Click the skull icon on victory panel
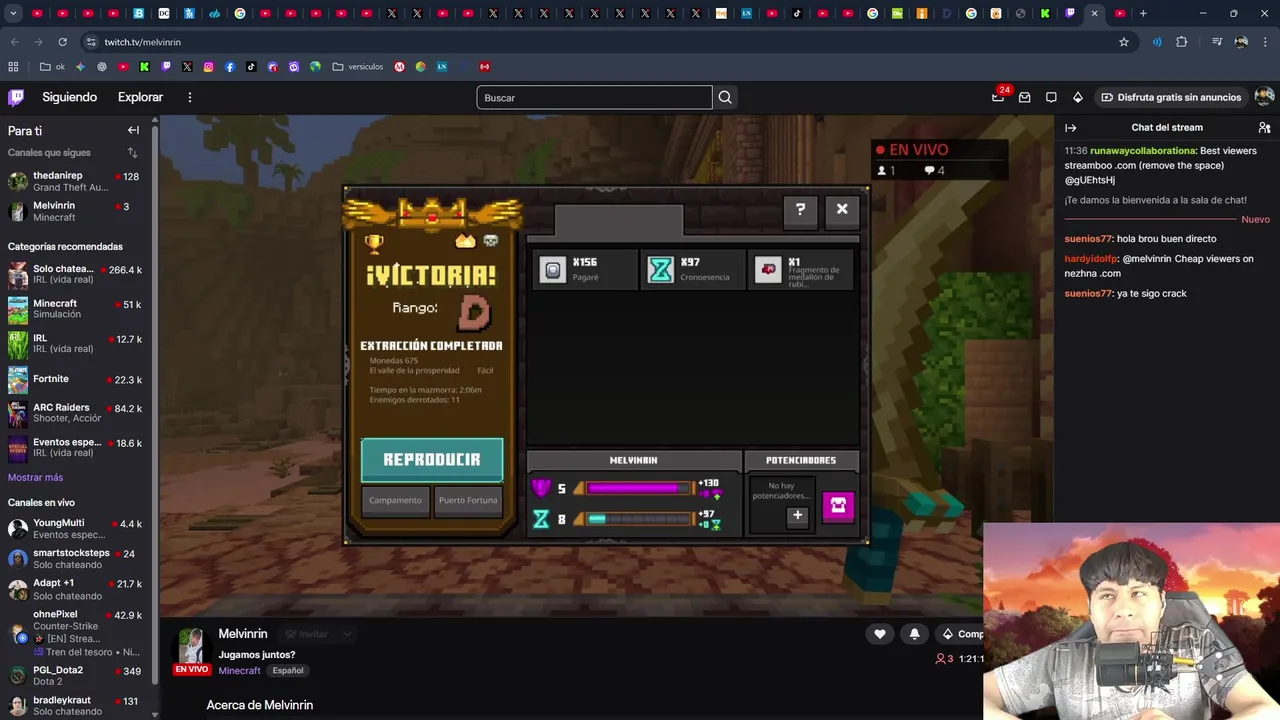 tap(491, 241)
